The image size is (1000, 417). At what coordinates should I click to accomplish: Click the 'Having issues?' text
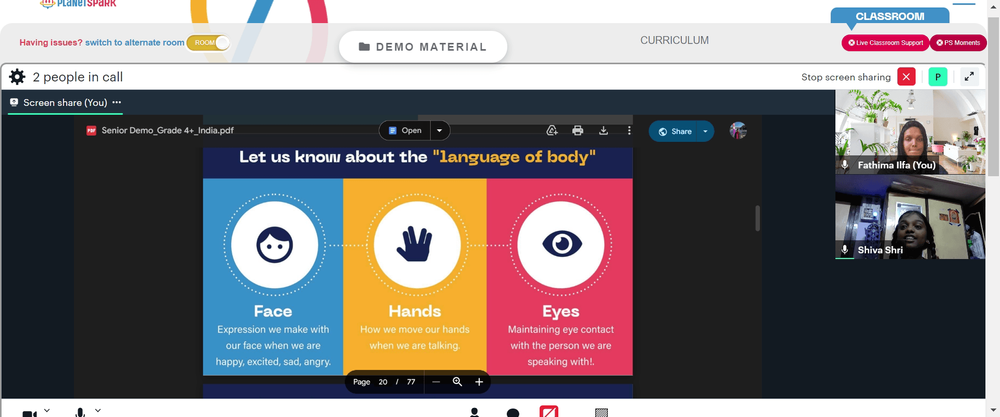[x=51, y=43]
